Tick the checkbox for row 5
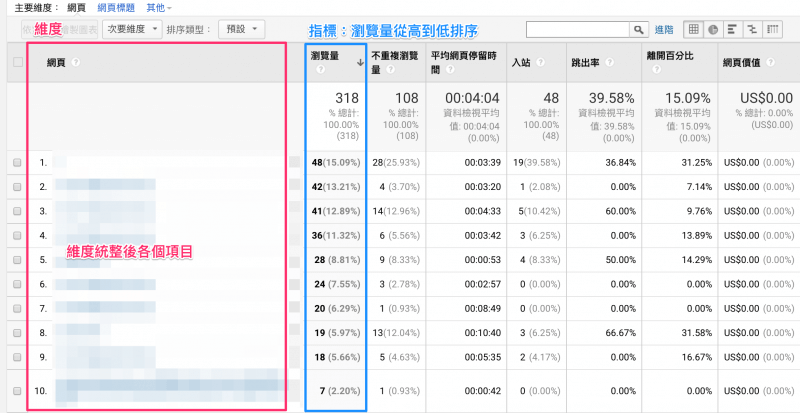The image size is (800, 413). click(16, 260)
